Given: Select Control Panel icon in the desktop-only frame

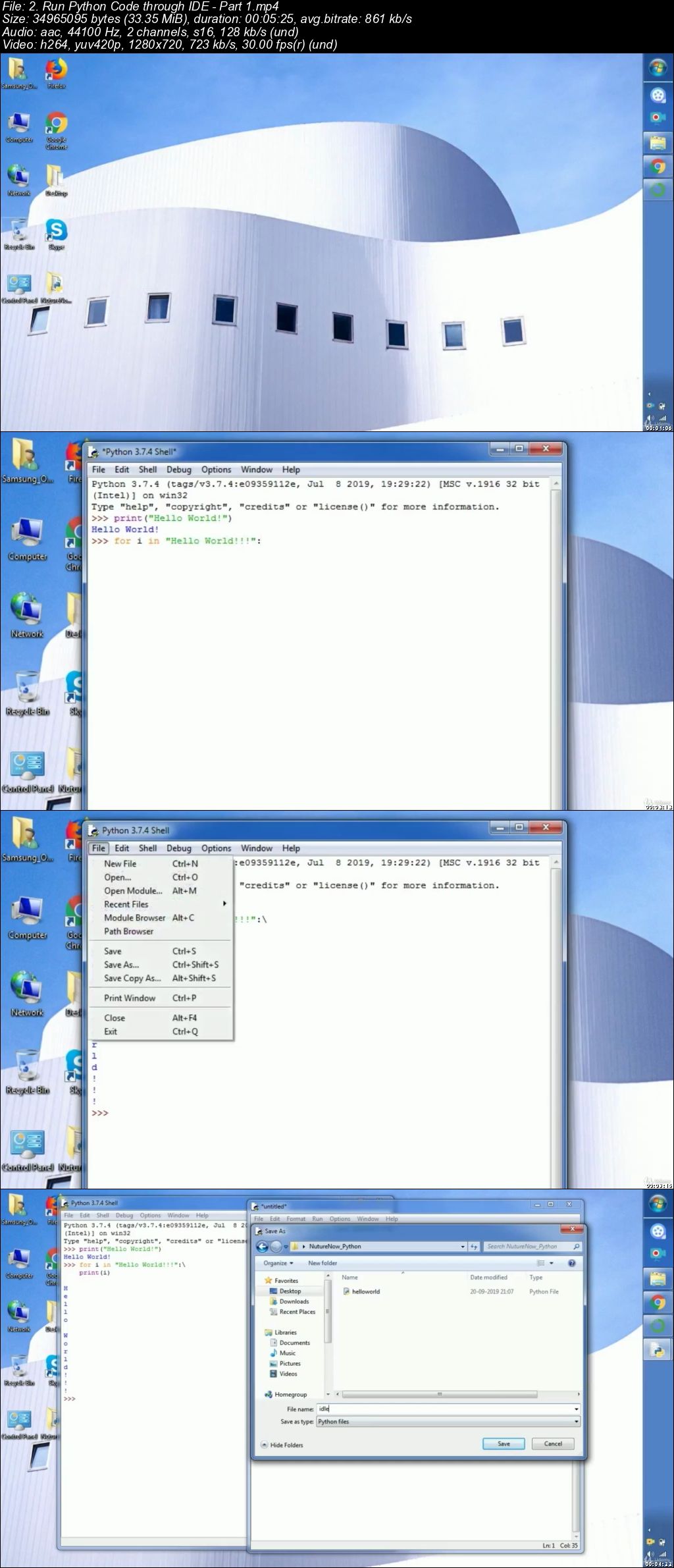Looking at the screenshot, I should click(x=19, y=288).
